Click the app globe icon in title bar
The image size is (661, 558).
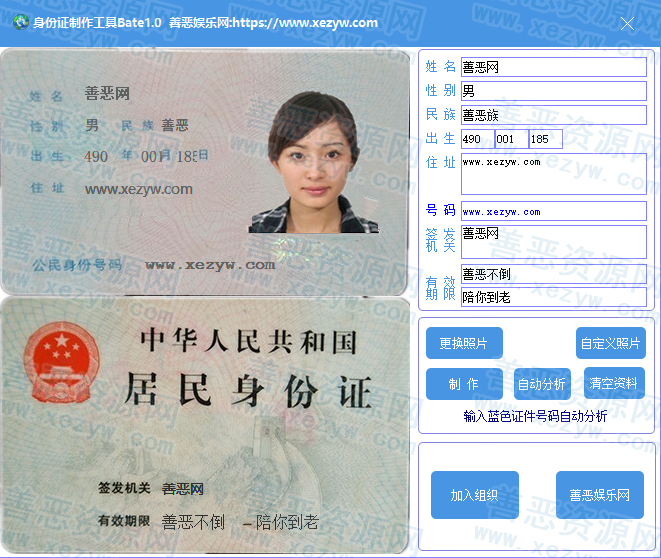click(x=19, y=22)
